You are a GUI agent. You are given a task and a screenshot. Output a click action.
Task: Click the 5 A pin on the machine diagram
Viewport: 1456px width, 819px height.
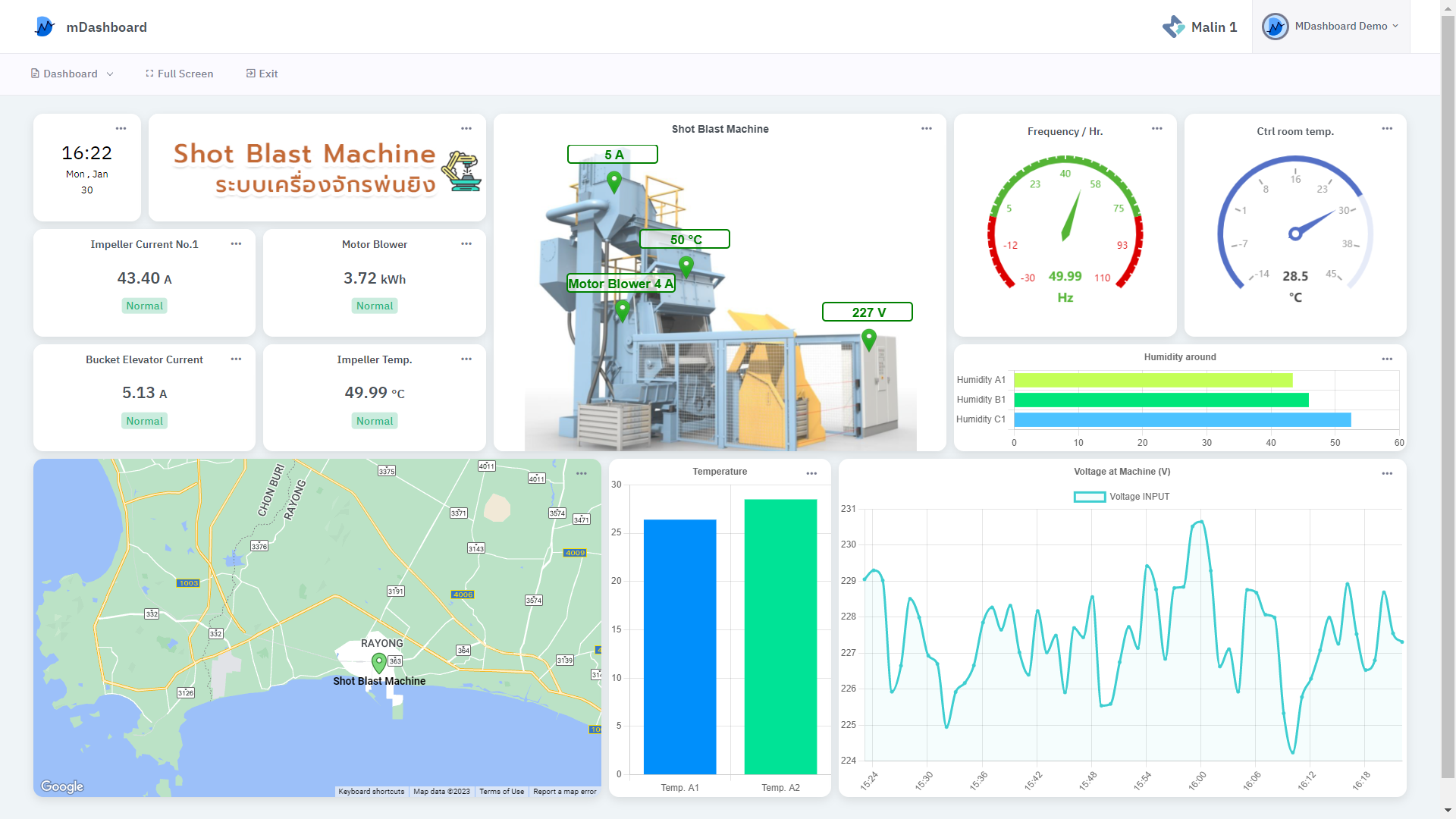coord(613,182)
